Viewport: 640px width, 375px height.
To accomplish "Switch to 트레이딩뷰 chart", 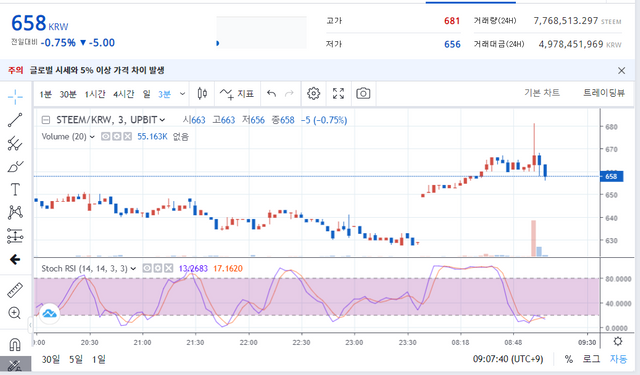I will point(604,93).
